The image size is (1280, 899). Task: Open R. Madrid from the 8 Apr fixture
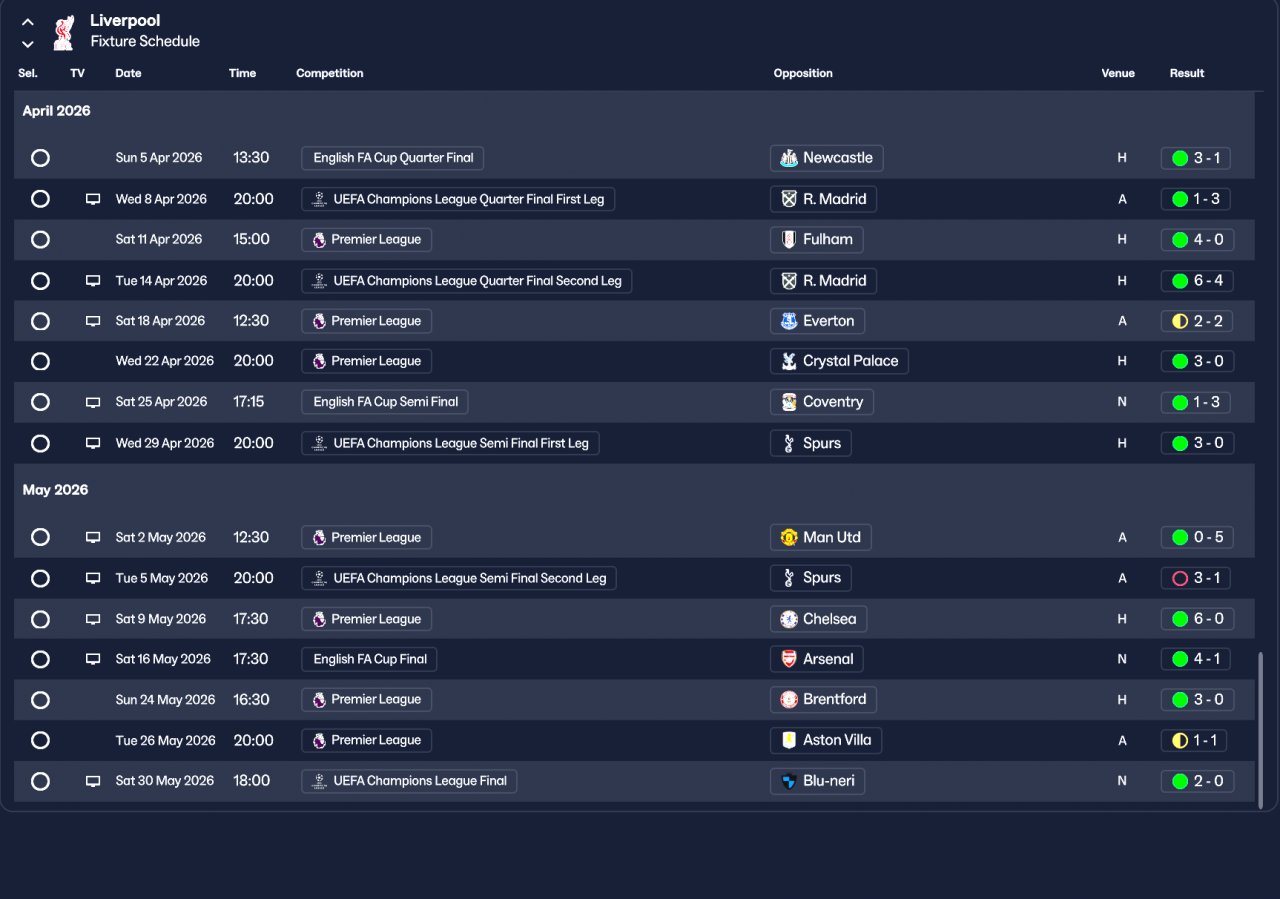click(x=823, y=199)
